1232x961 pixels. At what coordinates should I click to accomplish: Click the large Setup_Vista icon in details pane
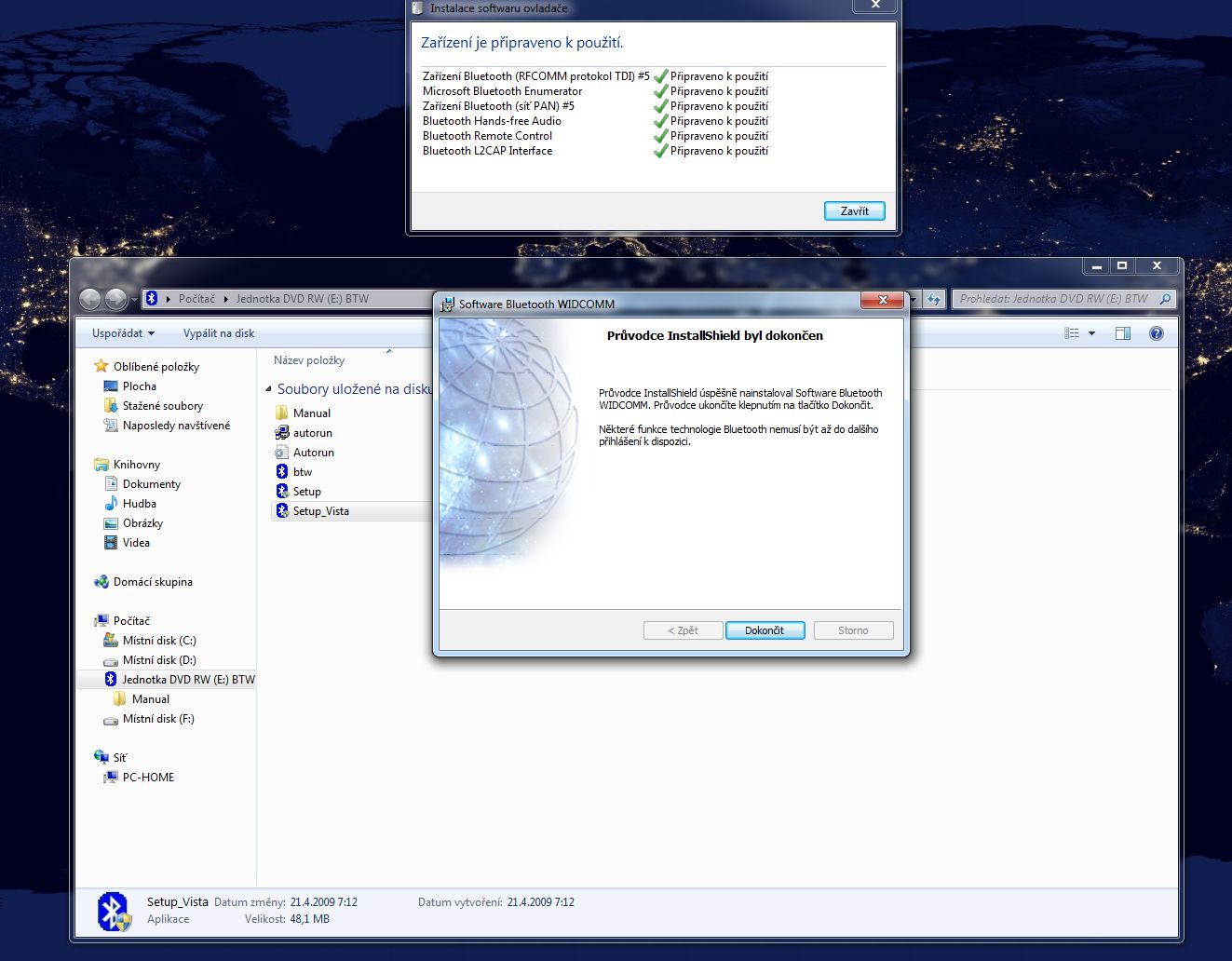click(x=114, y=912)
